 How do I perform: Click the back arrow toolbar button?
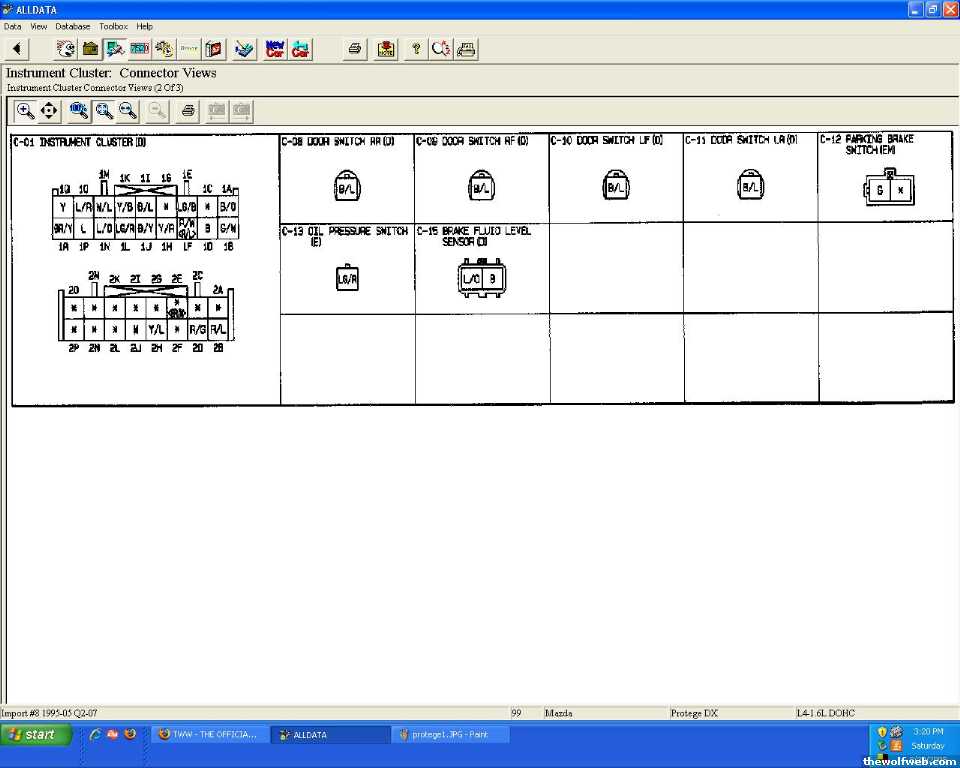pos(17,48)
